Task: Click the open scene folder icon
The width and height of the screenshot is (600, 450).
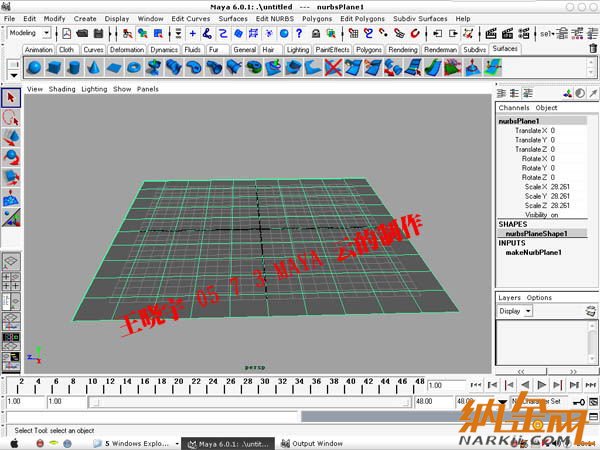Action: (x=82, y=34)
